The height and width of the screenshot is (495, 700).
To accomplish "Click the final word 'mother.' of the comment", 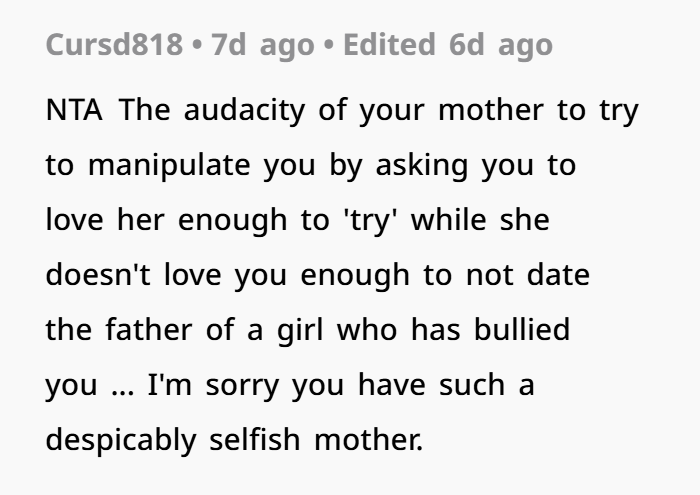I will 369,440.
